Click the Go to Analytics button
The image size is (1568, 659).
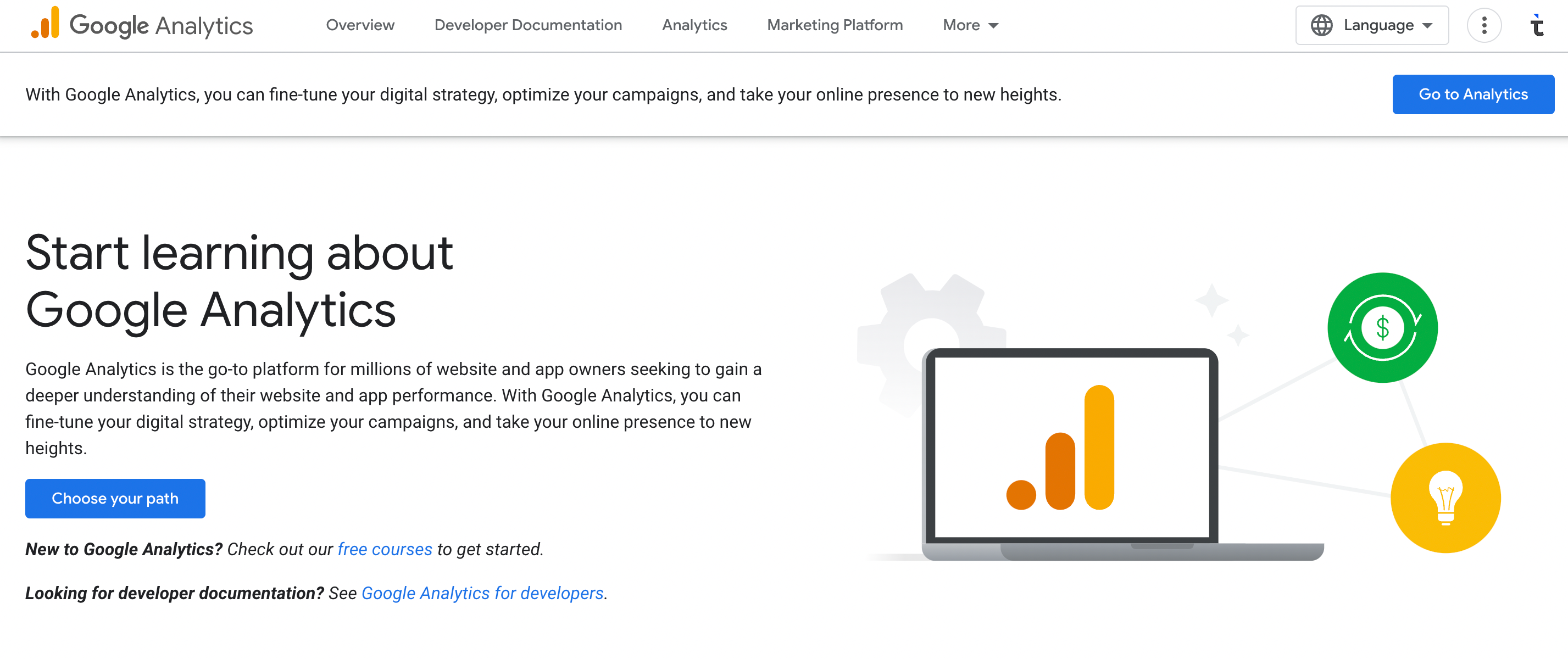tap(1473, 94)
